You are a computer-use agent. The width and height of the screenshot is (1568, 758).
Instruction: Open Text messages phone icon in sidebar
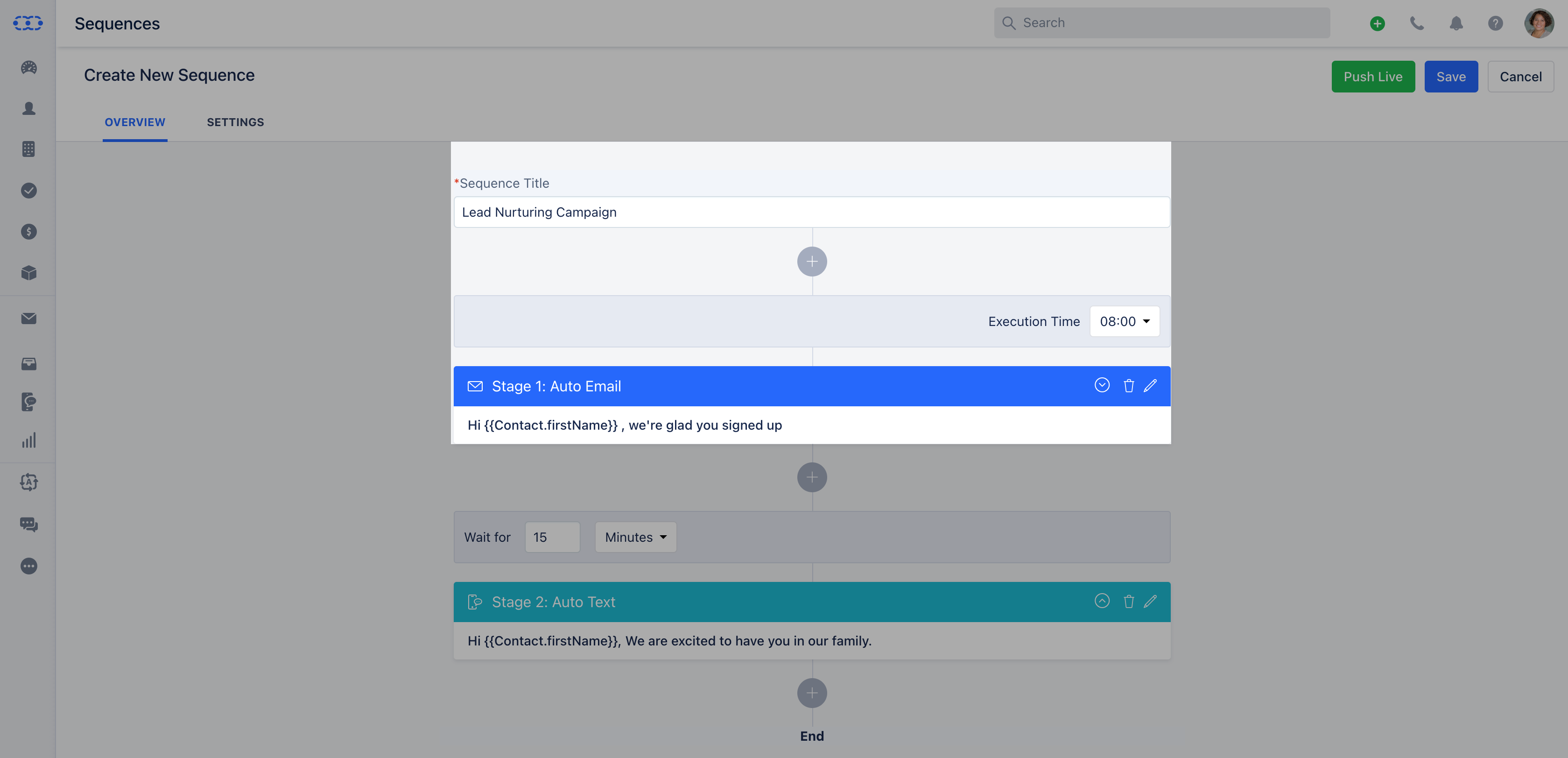(x=28, y=402)
